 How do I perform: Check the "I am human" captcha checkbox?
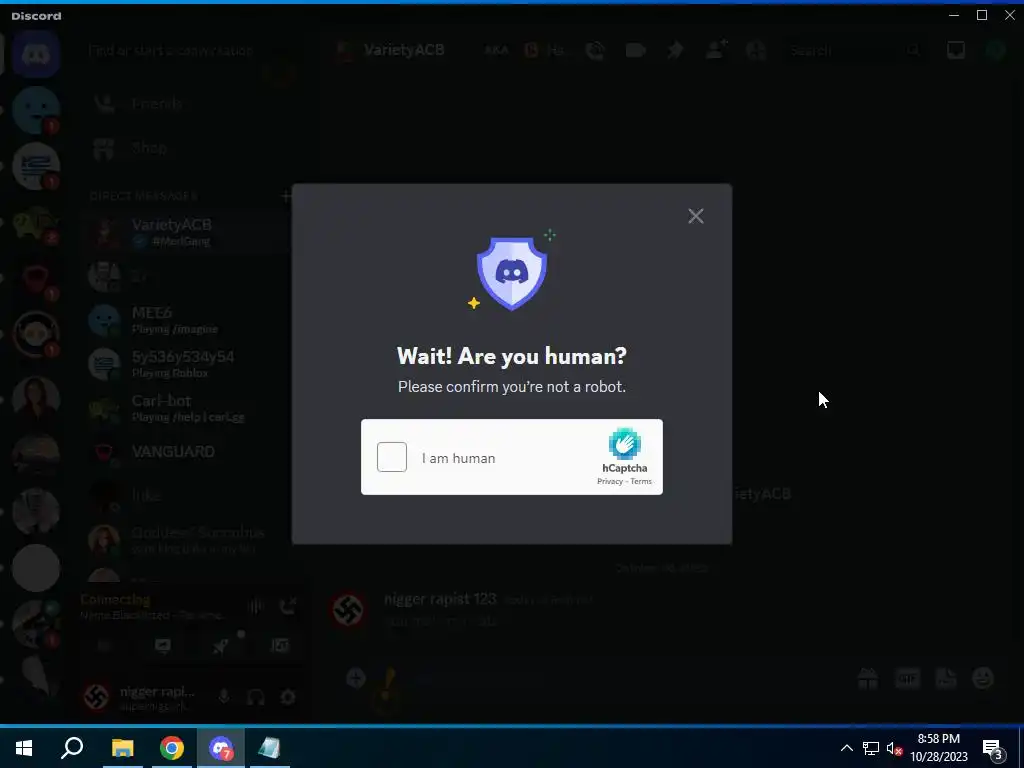[392, 457]
